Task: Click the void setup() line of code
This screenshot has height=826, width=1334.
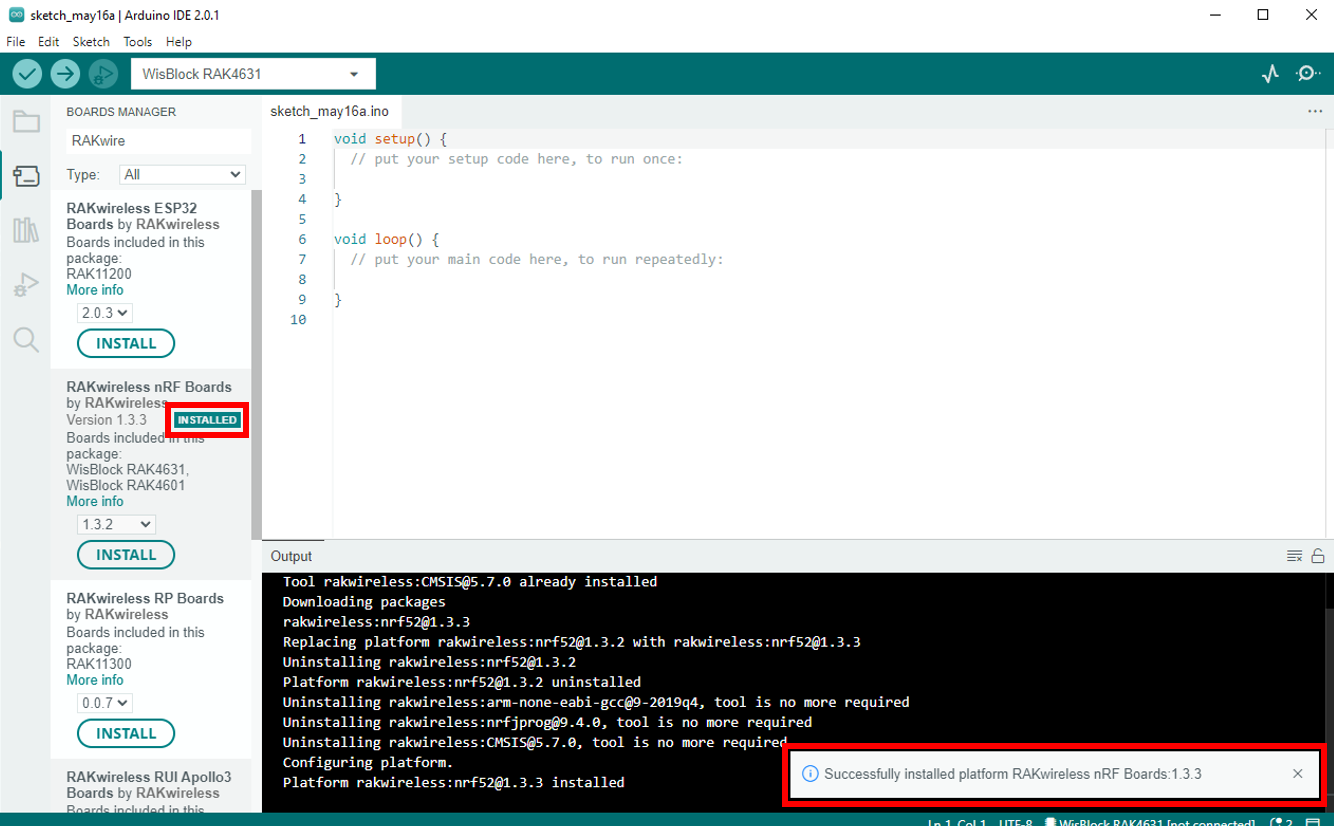Action: point(391,139)
